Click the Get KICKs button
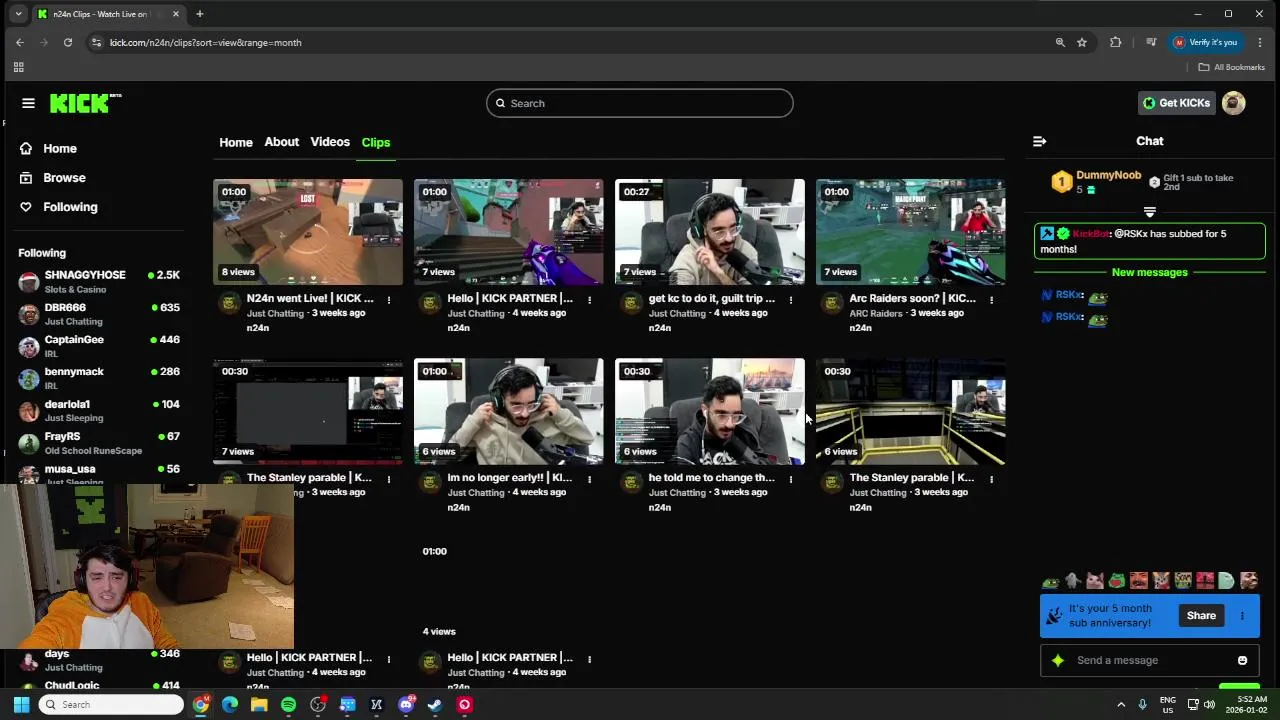This screenshot has height=720, width=1280. pos(1176,103)
